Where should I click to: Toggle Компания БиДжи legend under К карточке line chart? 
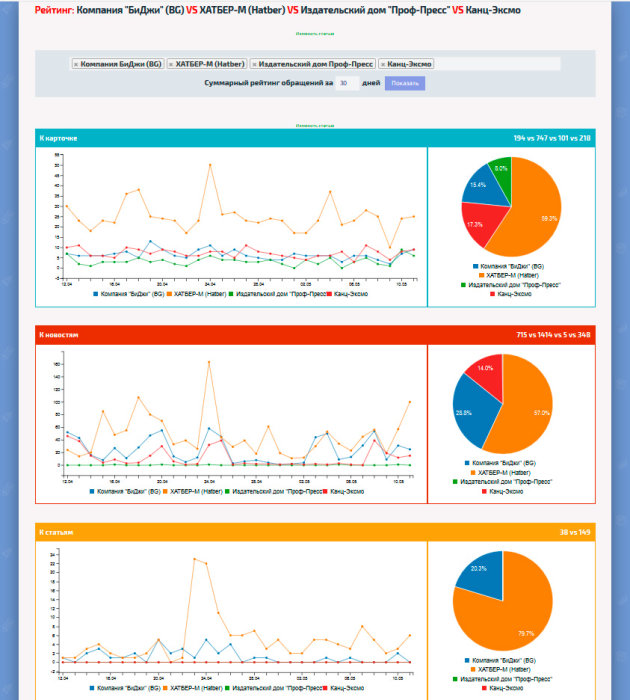pos(129,294)
